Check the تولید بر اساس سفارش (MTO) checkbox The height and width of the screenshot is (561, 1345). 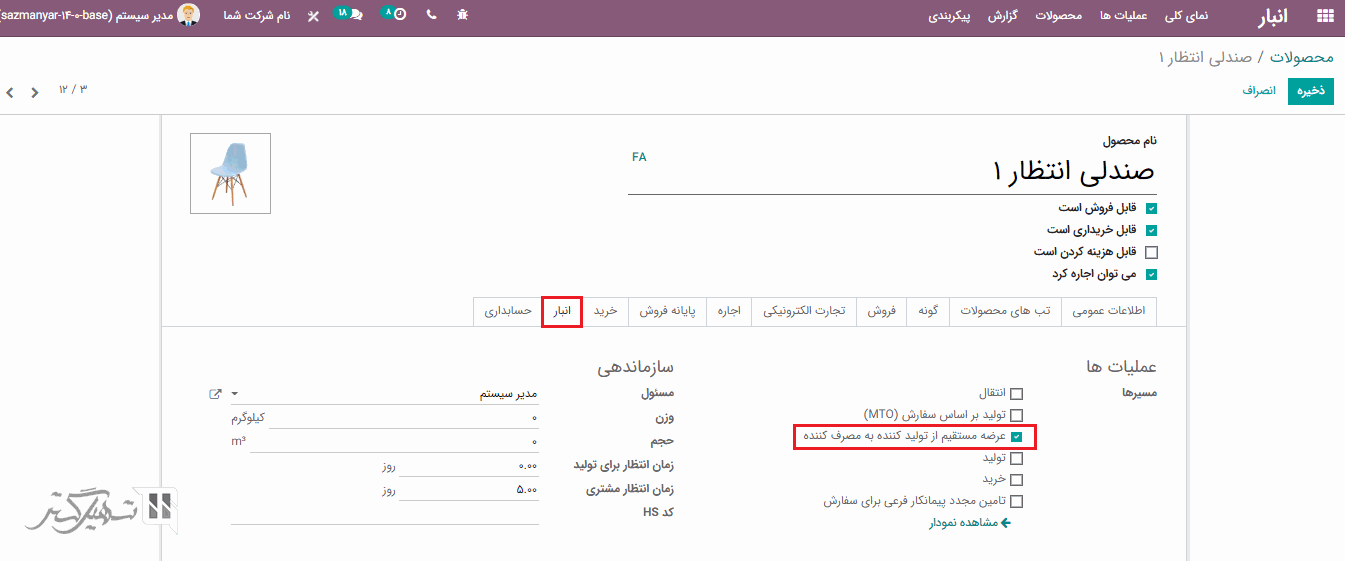pos(1017,415)
